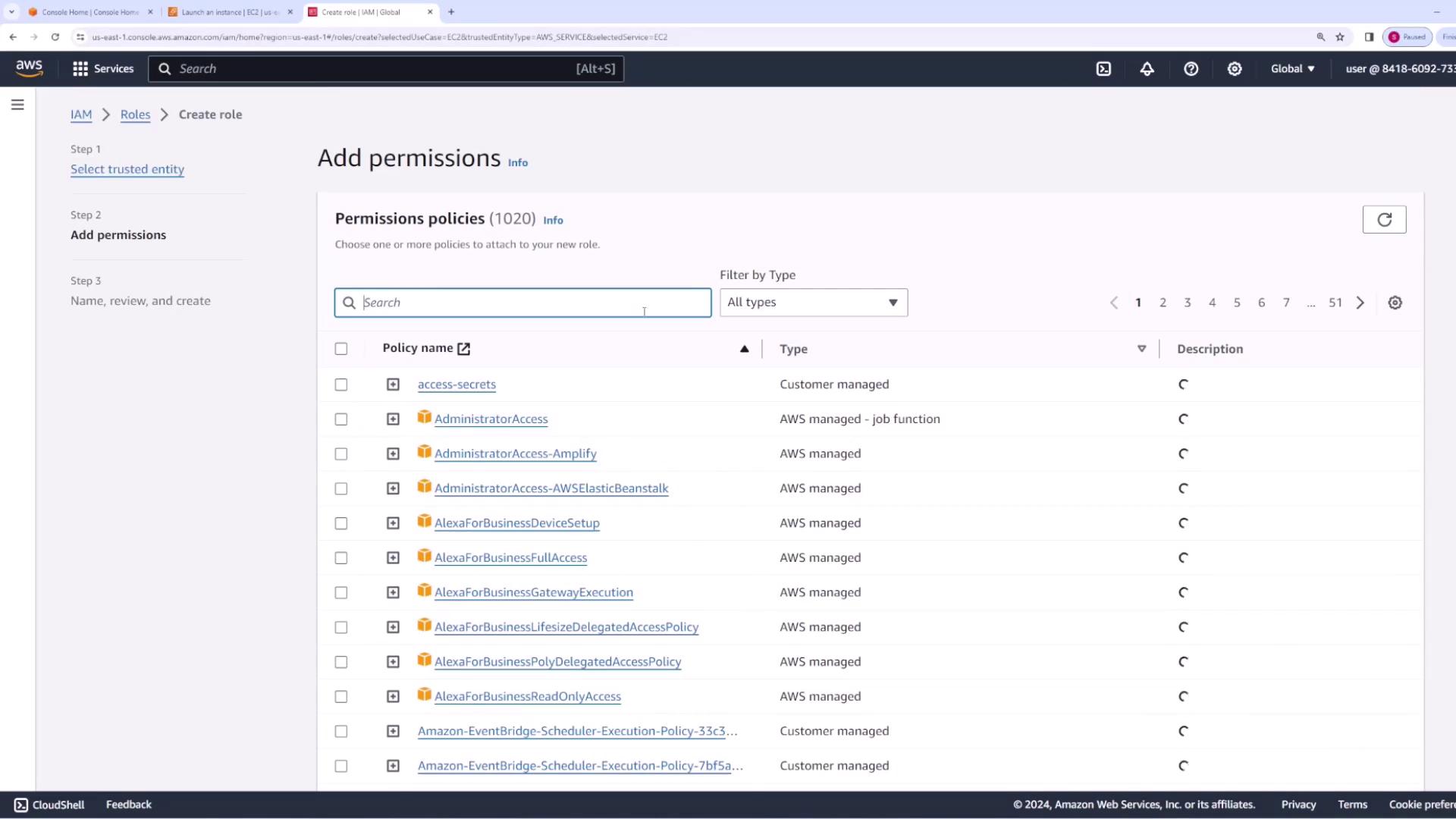This screenshot has width=1456, height=819.
Task: Open table preferences gear near pagination
Action: (x=1395, y=303)
